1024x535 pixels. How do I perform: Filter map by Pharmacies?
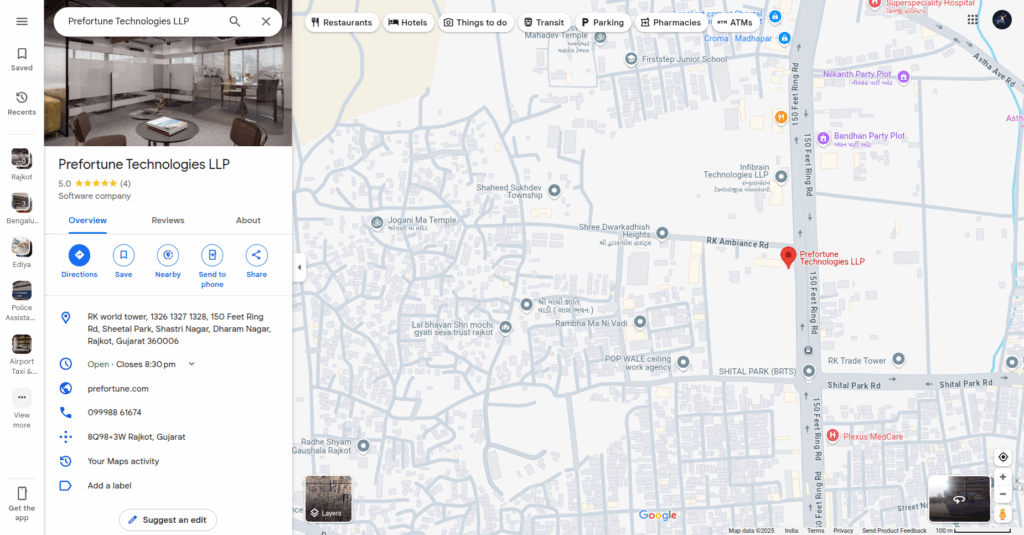(671, 22)
